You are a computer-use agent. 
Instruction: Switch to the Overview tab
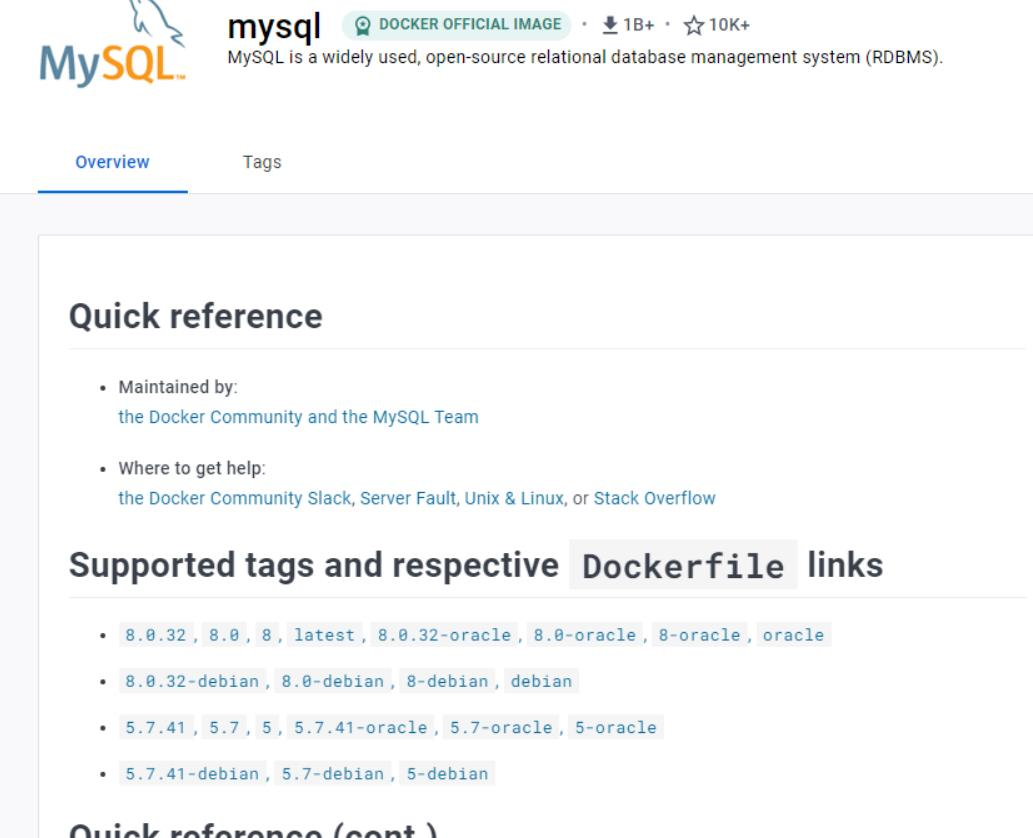click(112, 162)
